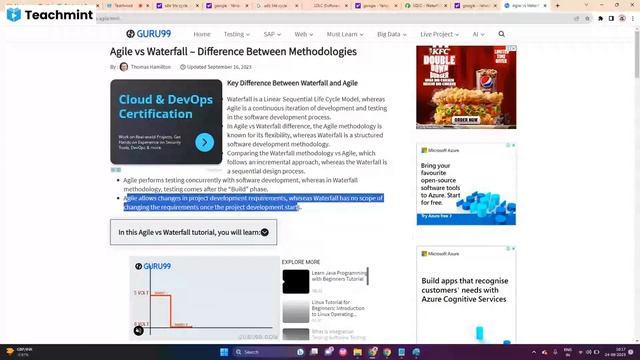
Task: Expand the Must Learn menu
Action: (345, 34)
